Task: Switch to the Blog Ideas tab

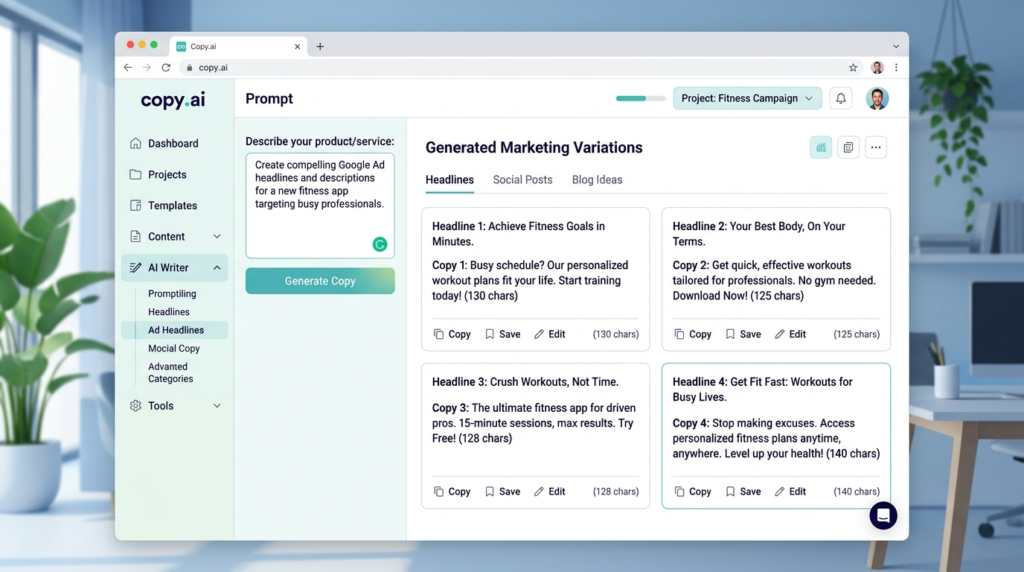Action: click(597, 180)
